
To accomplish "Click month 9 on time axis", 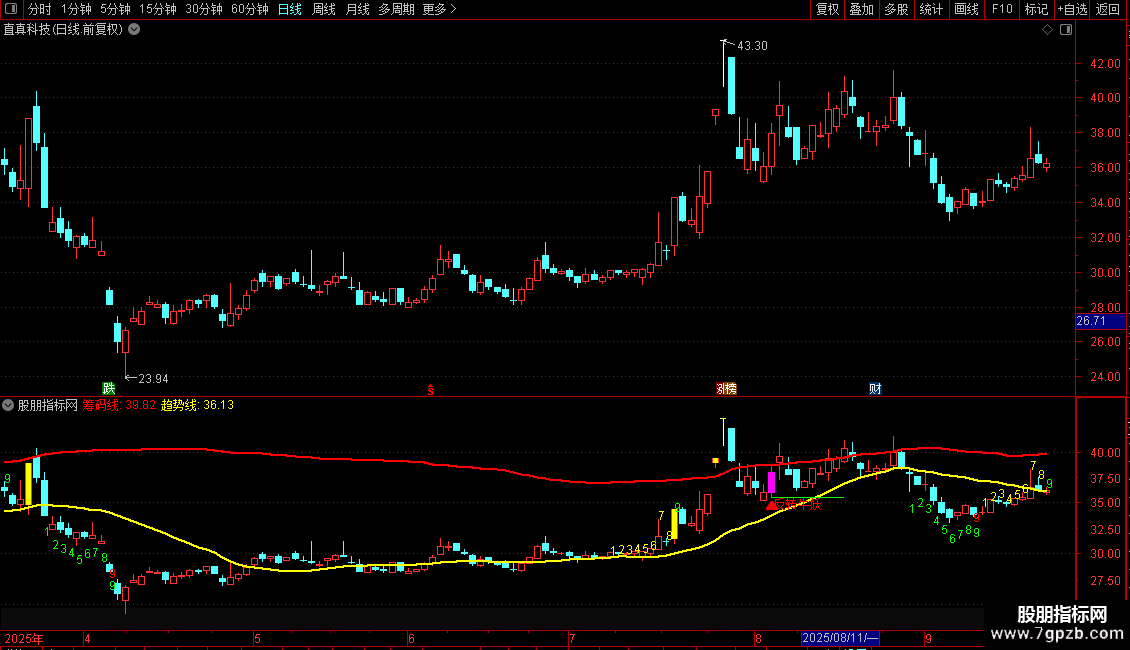I will [x=929, y=638].
